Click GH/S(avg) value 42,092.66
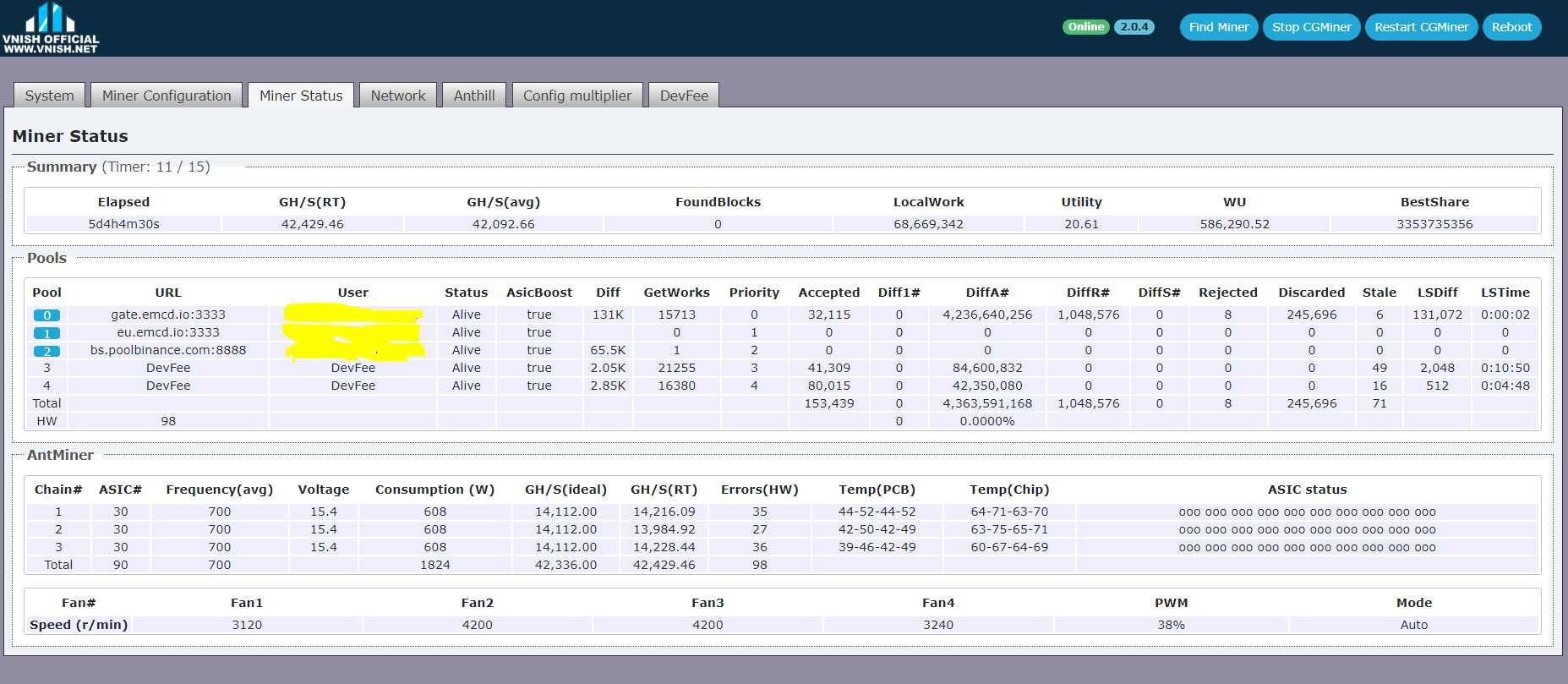The height and width of the screenshot is (684, 1568). [x=503, y=224]
